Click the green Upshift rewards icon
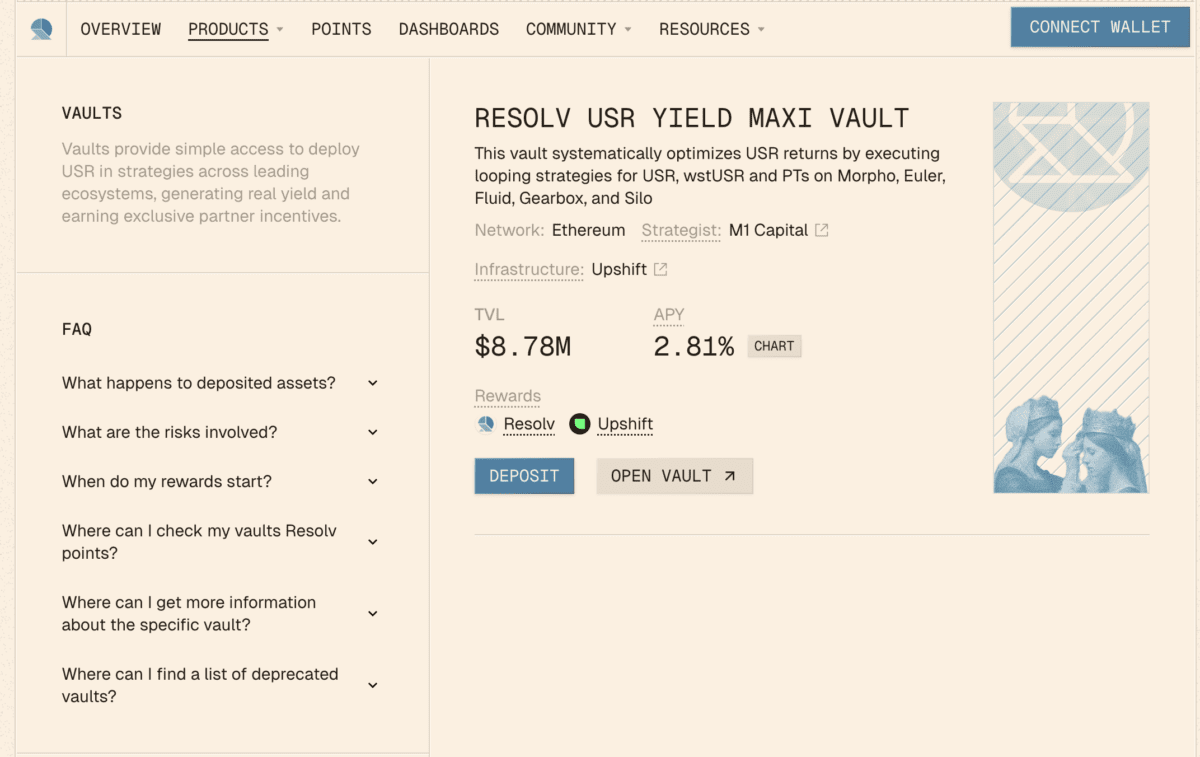Screen dimensions: 1200x757 (x=580, y=424)
